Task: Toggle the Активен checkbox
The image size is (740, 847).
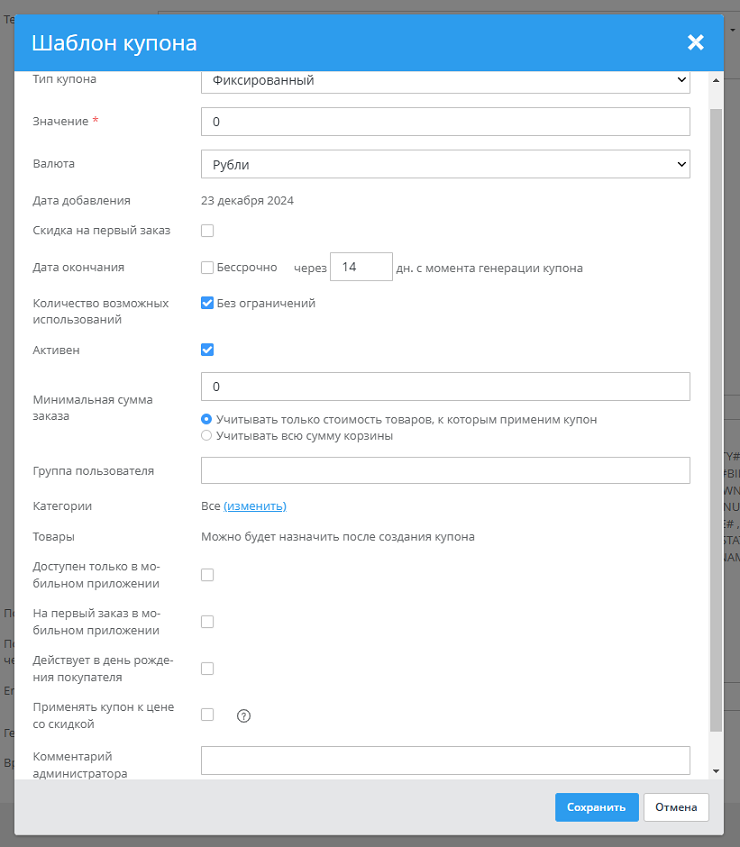Action: coord(208,350)
